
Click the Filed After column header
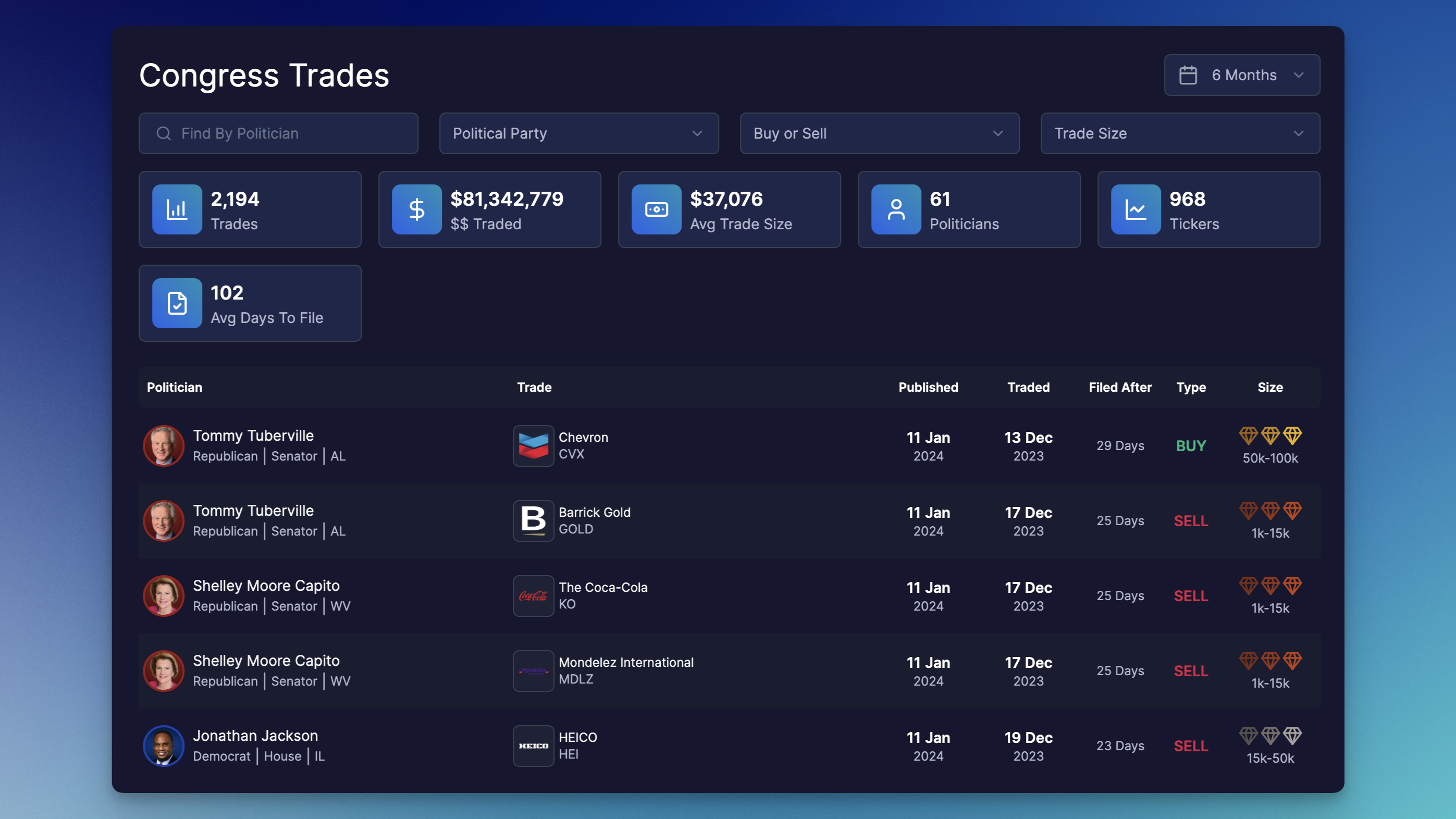[1120, 387]
